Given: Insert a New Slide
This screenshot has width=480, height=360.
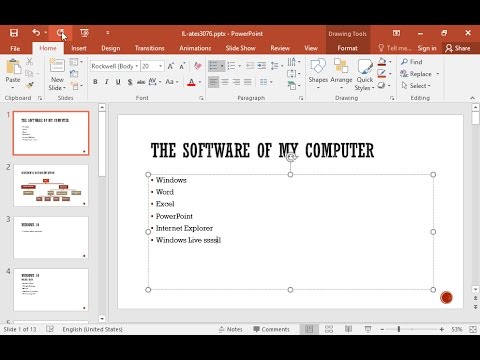Looking at the screenshot, I should pos(57,74).
